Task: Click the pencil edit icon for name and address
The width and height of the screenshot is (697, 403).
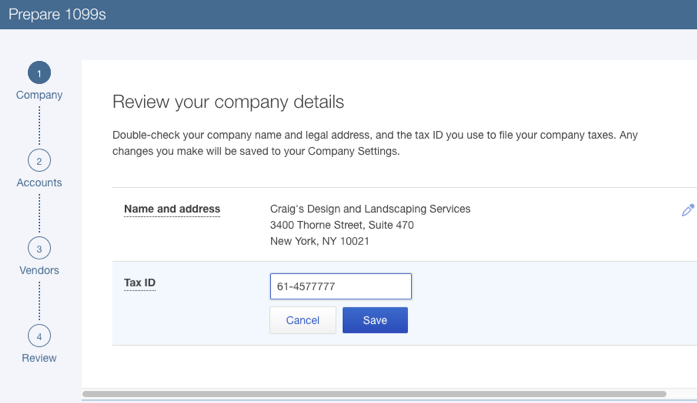Action: point(687,210)
